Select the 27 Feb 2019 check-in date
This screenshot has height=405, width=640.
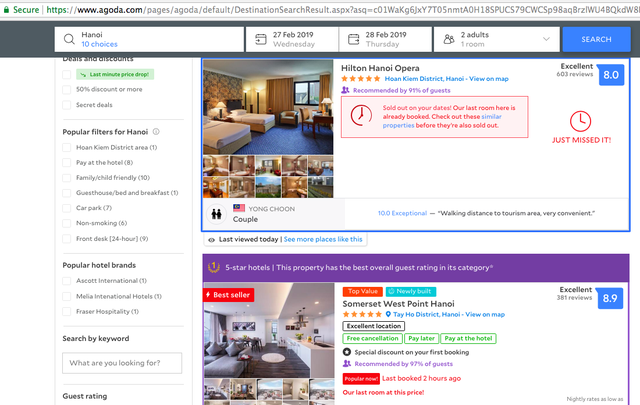point(292,39)
